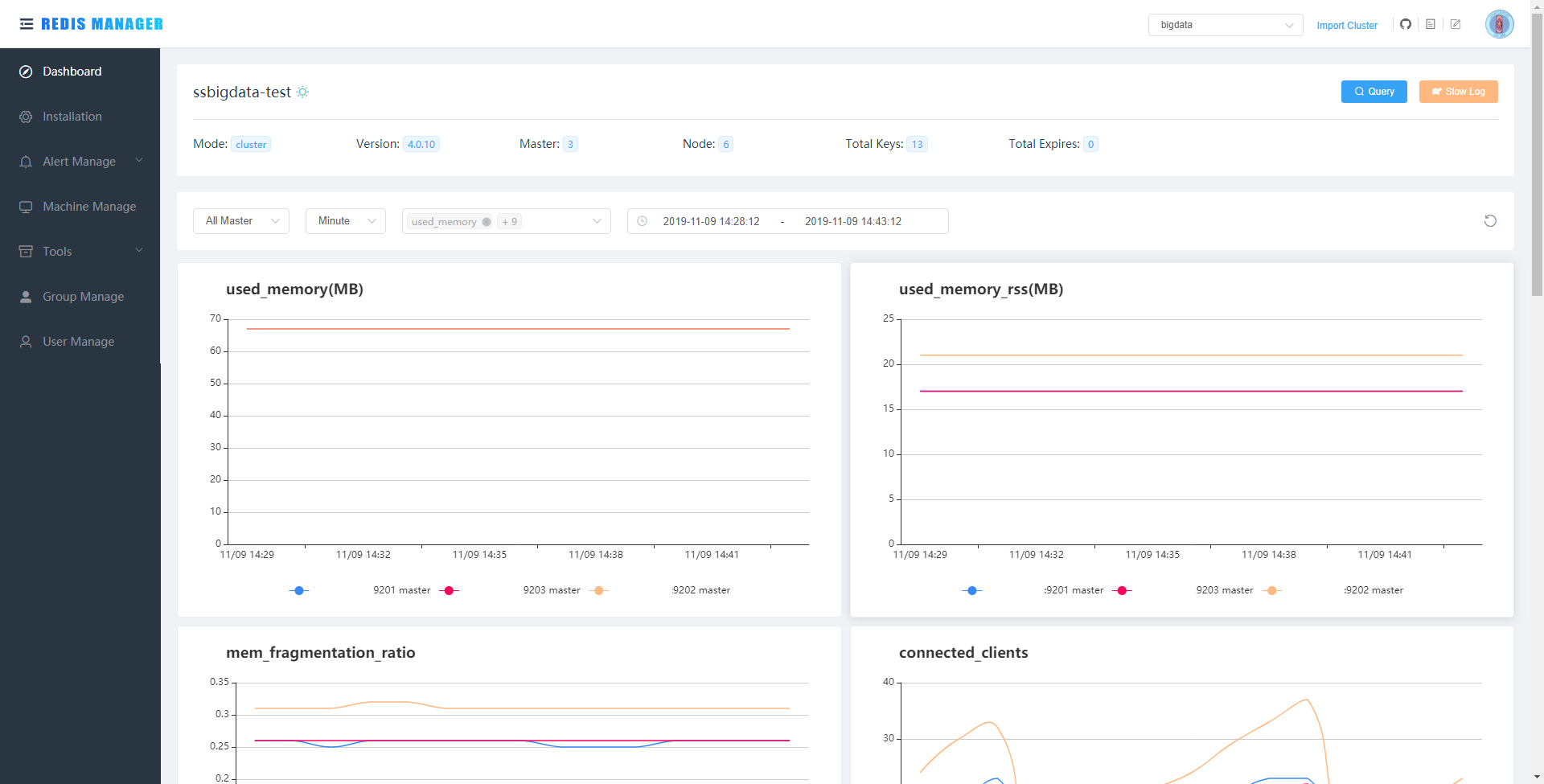Viewport: 1544px width, 784px height.
Task: Toggle the 9201 master series in used_memory legend
Action: [299, 590]
